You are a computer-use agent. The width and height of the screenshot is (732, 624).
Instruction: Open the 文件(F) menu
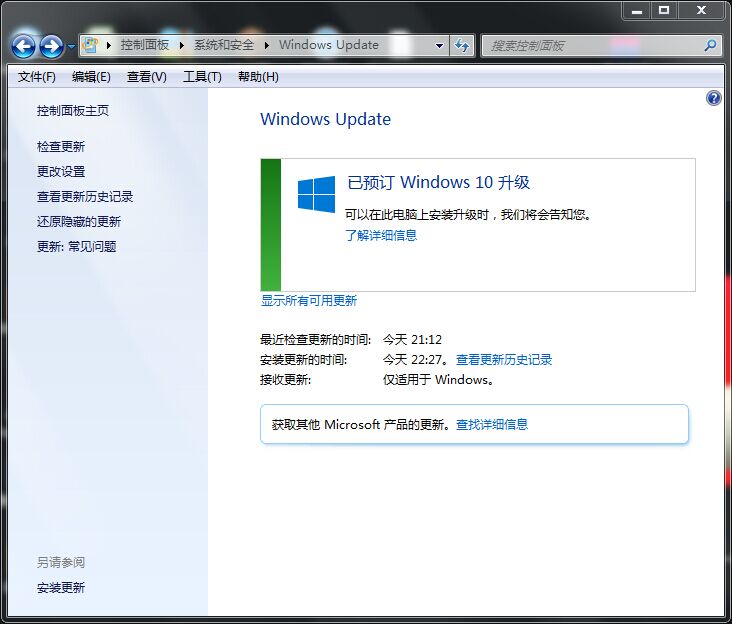(37, 77)
